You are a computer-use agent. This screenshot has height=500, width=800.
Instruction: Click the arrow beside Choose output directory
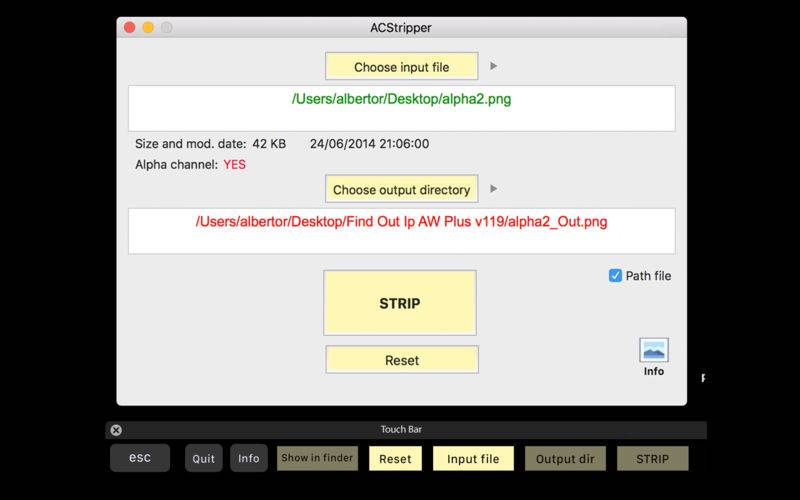(493, 189)
